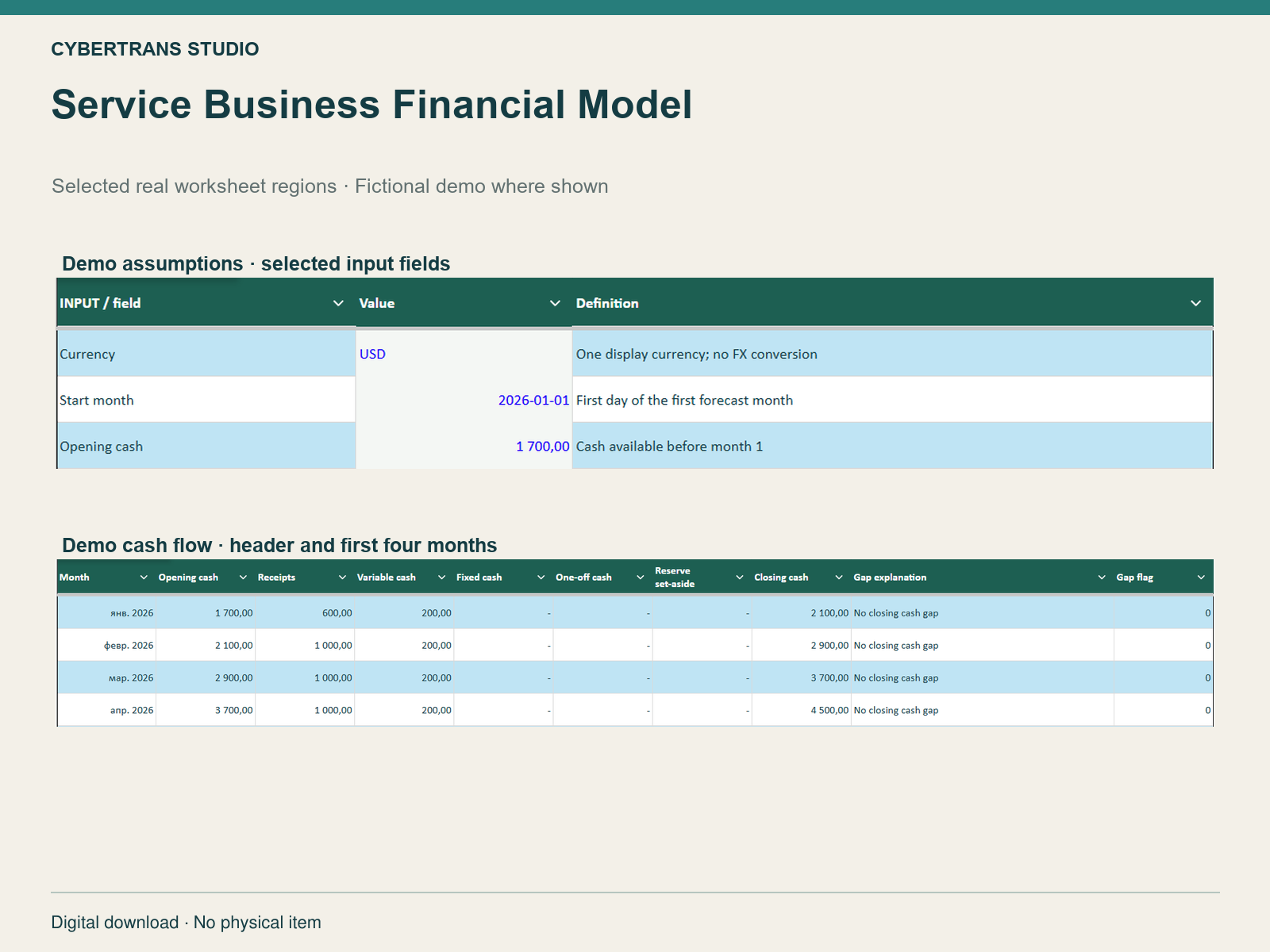The image size is (1270, 952).
Task: Click receipts 1 000,00 in March row
Action: tap(305, 678)
